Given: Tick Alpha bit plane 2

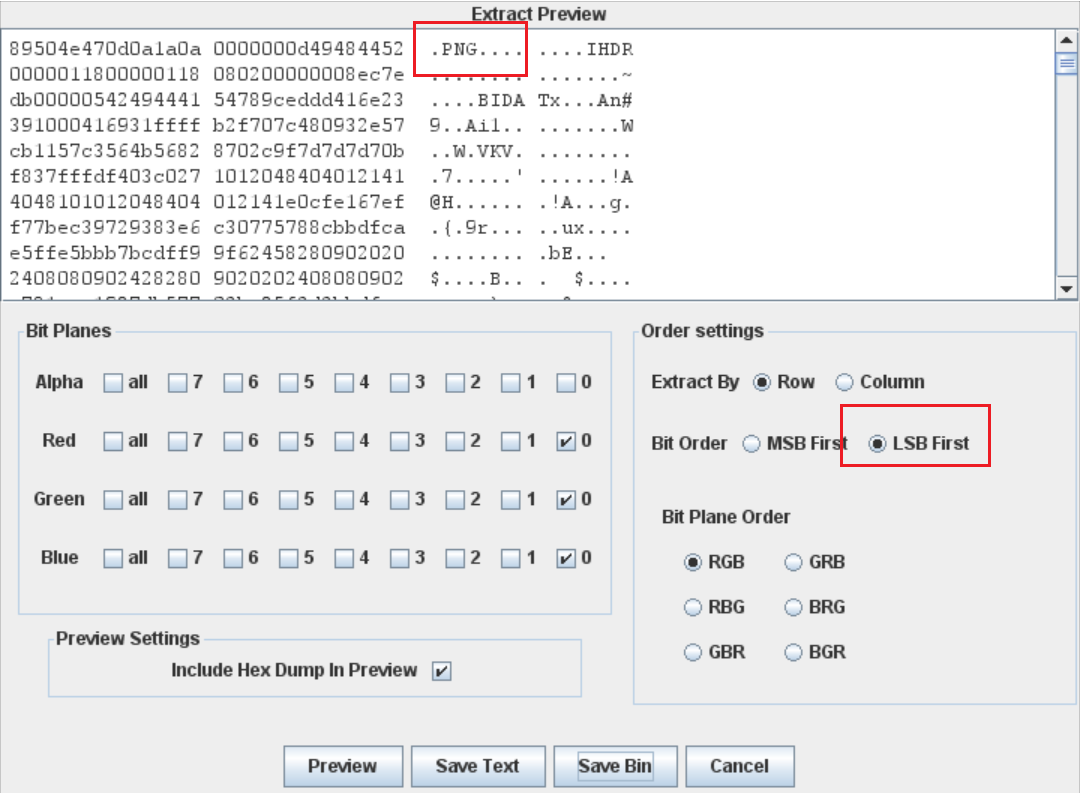Looking at the screenshot, I should pyautogui.click(x=455, y=382).
